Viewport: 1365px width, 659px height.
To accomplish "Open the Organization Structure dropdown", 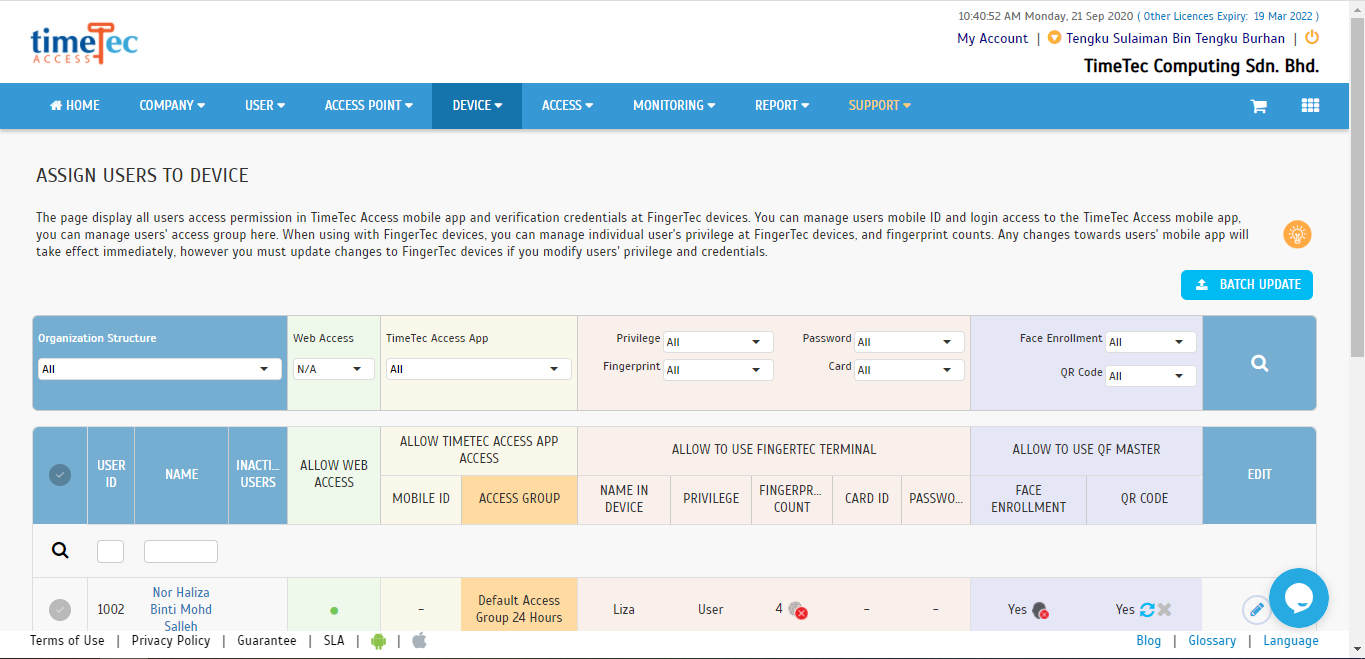I will pos(160,369).
